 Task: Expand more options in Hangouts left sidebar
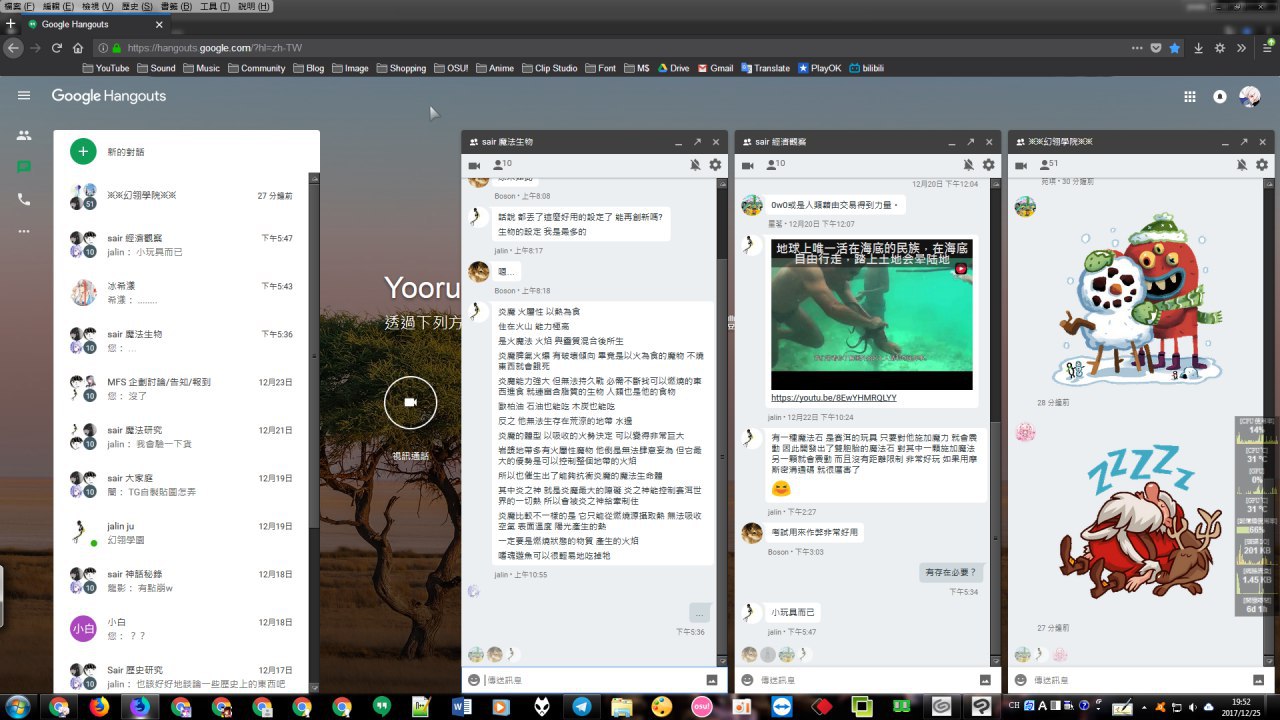click(24, 231)
